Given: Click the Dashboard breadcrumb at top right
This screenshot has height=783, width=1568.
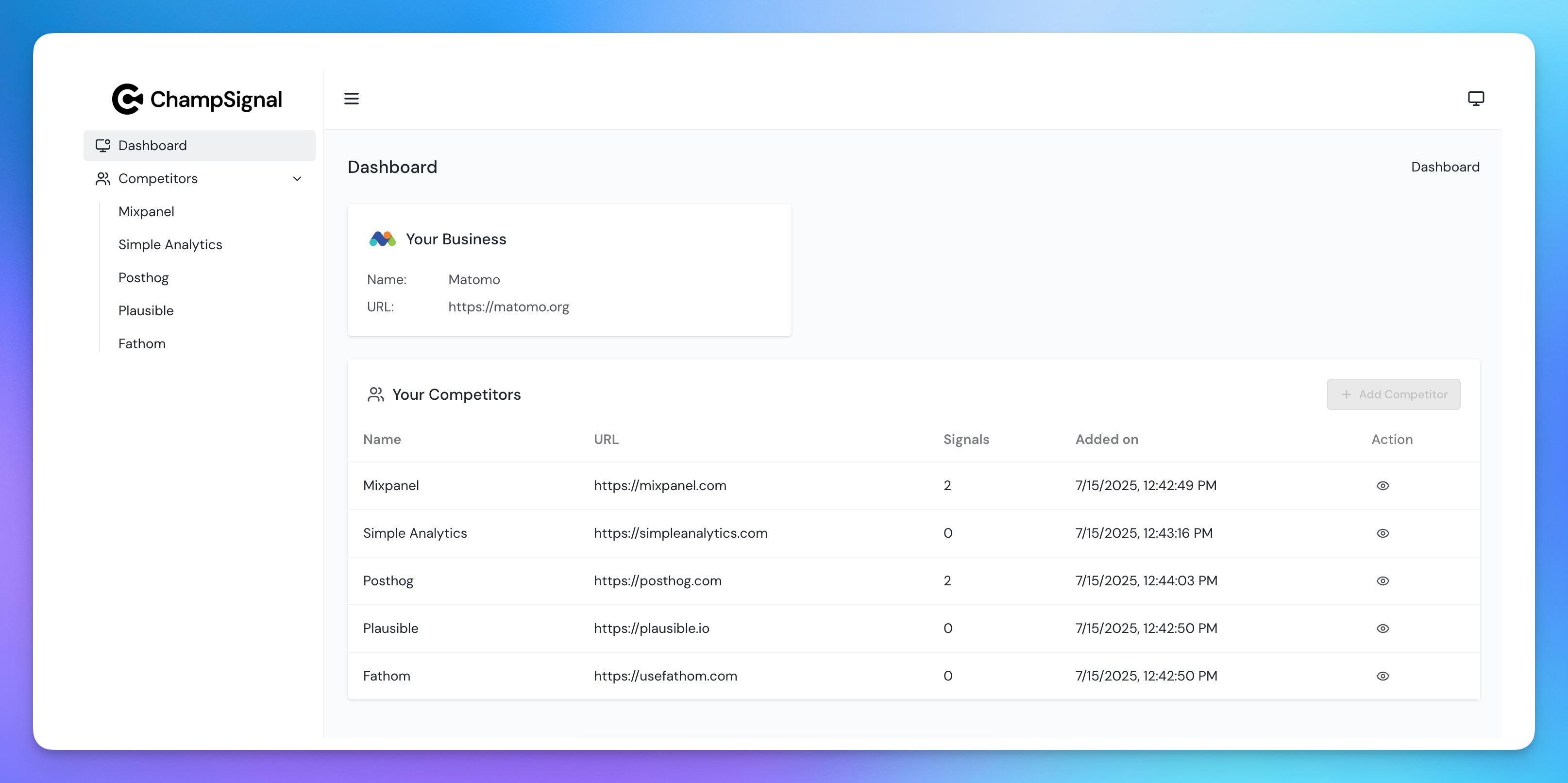Looking at the screenshot, I should [x=1445, y=167].
